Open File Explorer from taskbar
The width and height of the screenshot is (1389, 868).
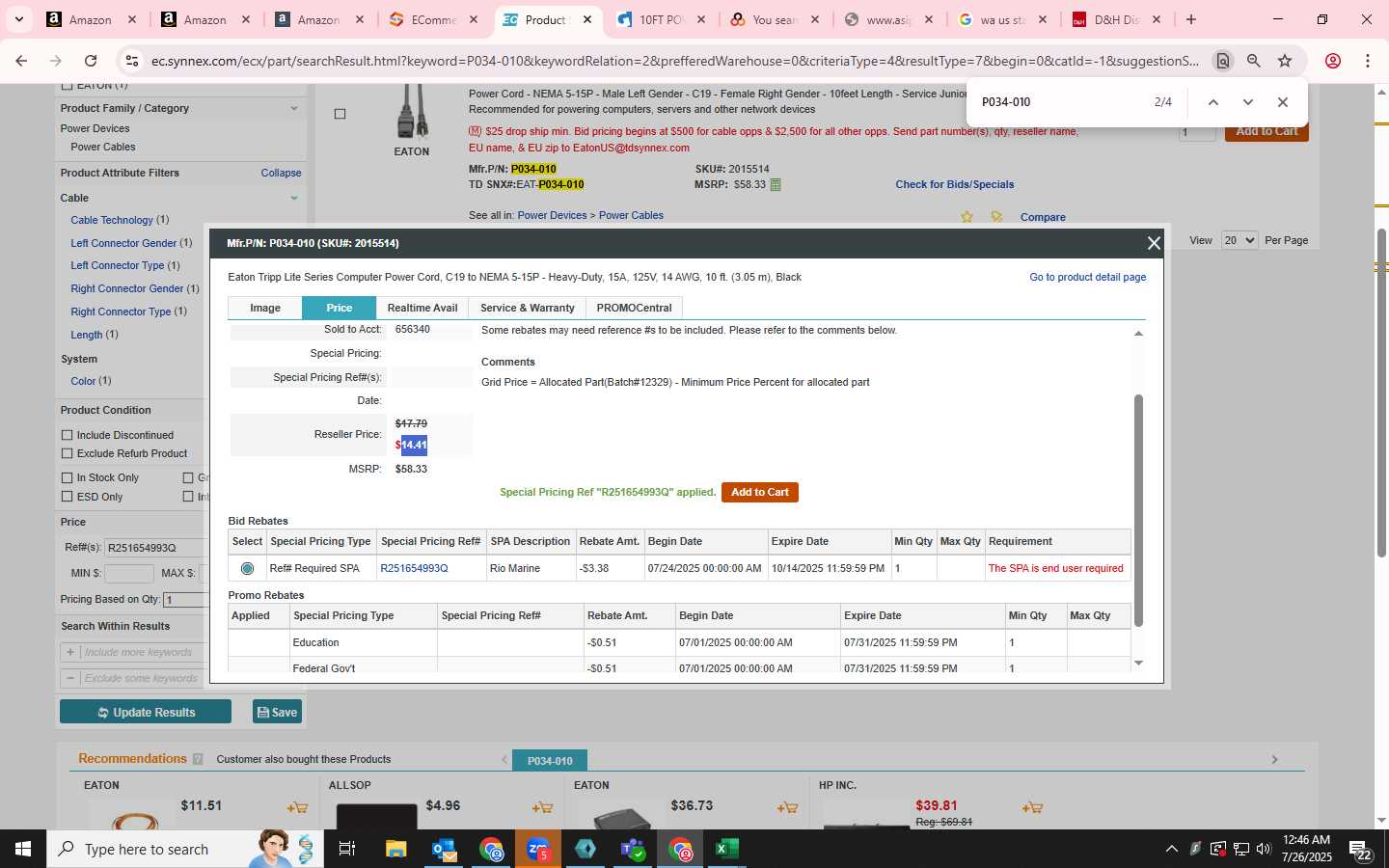coord(395,849)
